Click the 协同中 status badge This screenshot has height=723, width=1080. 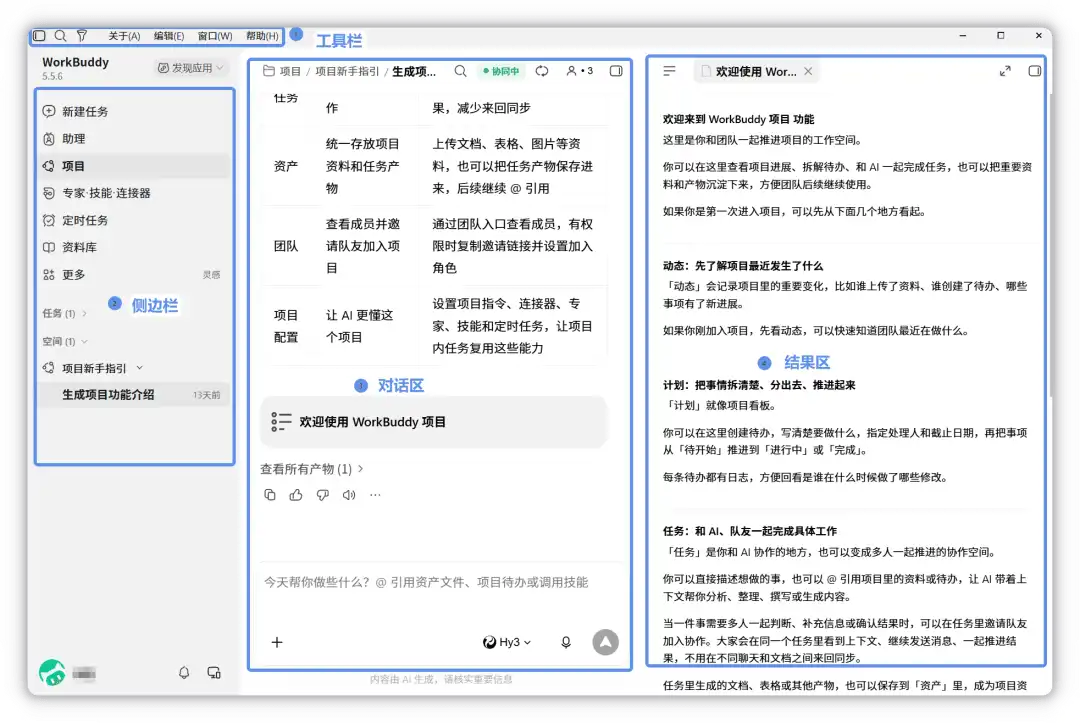[501, 71]
